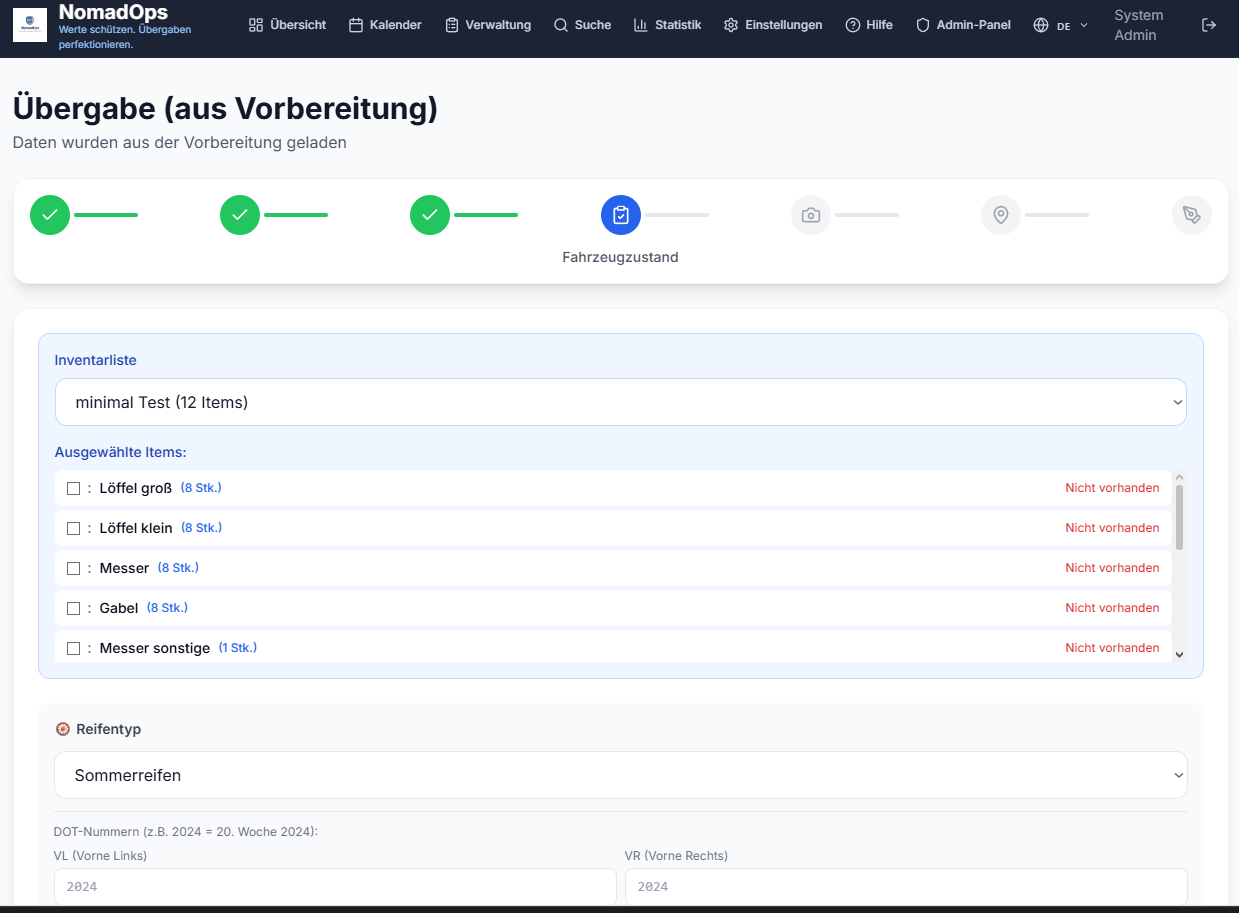Open the Einstellungen menu item

(x=773, y=25)
